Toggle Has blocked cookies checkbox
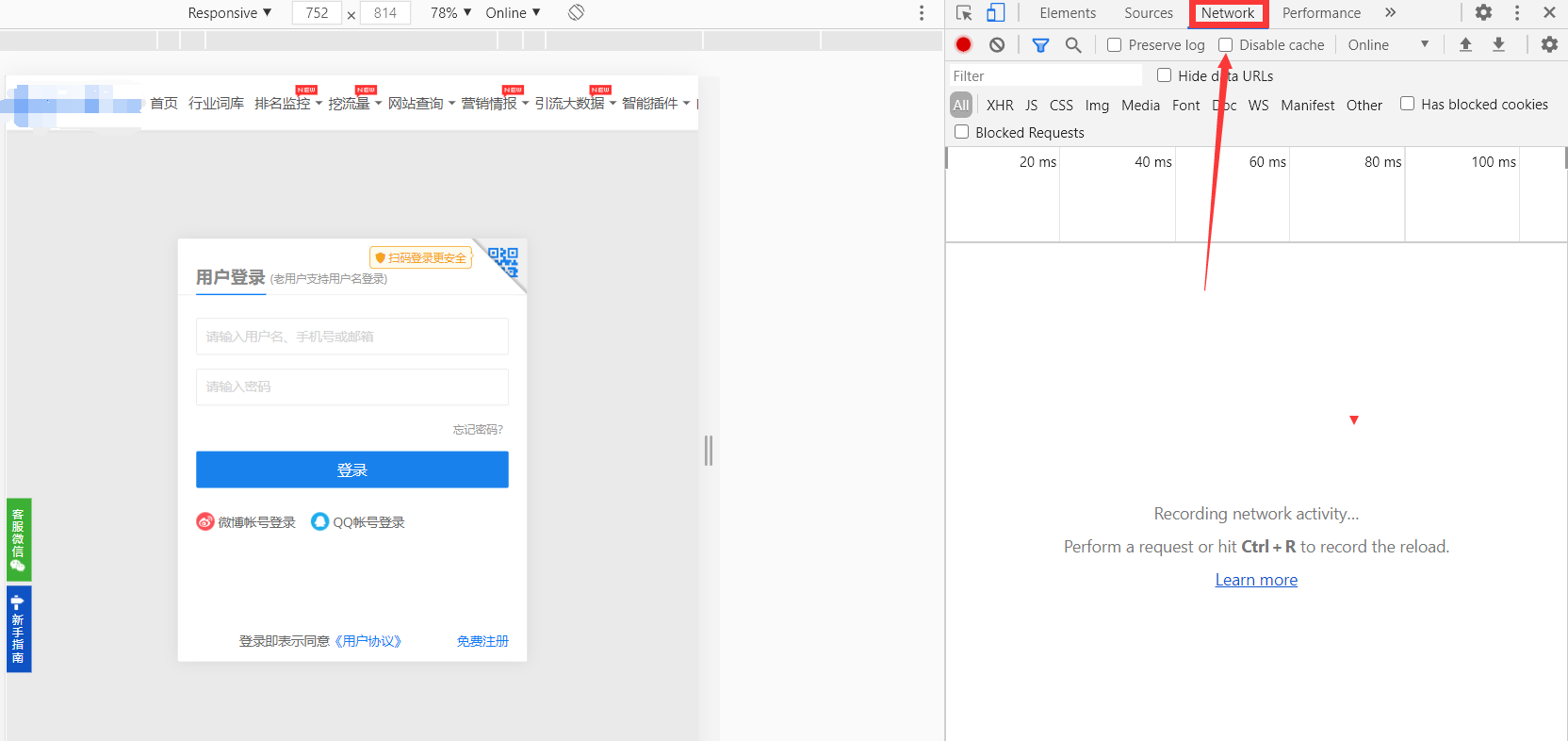Screen dimensions: 1568x741 (x=1407, y=104)
